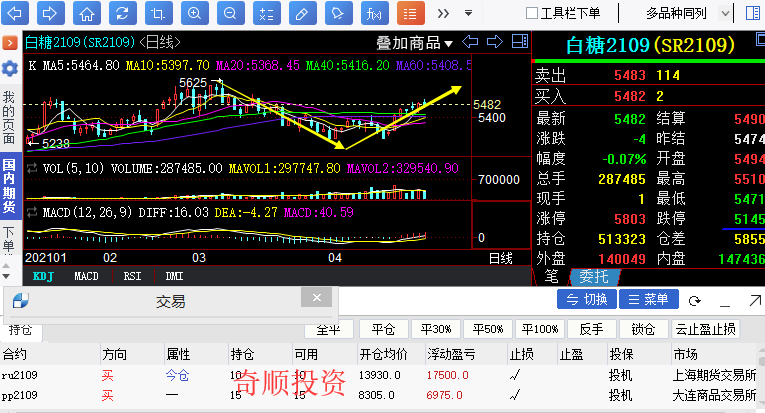This screenshot has width=765, height=413.
Task: Select the crop screenshot tool icon
Action: click(x=159, y=13)
